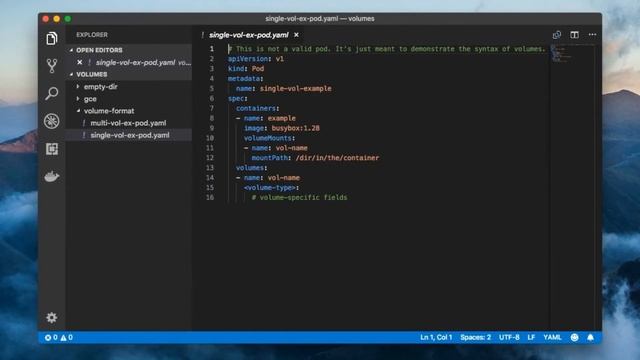The image size is (640, 360).
Task: Click the 'metadata' key text
Action: click(244, 78)
